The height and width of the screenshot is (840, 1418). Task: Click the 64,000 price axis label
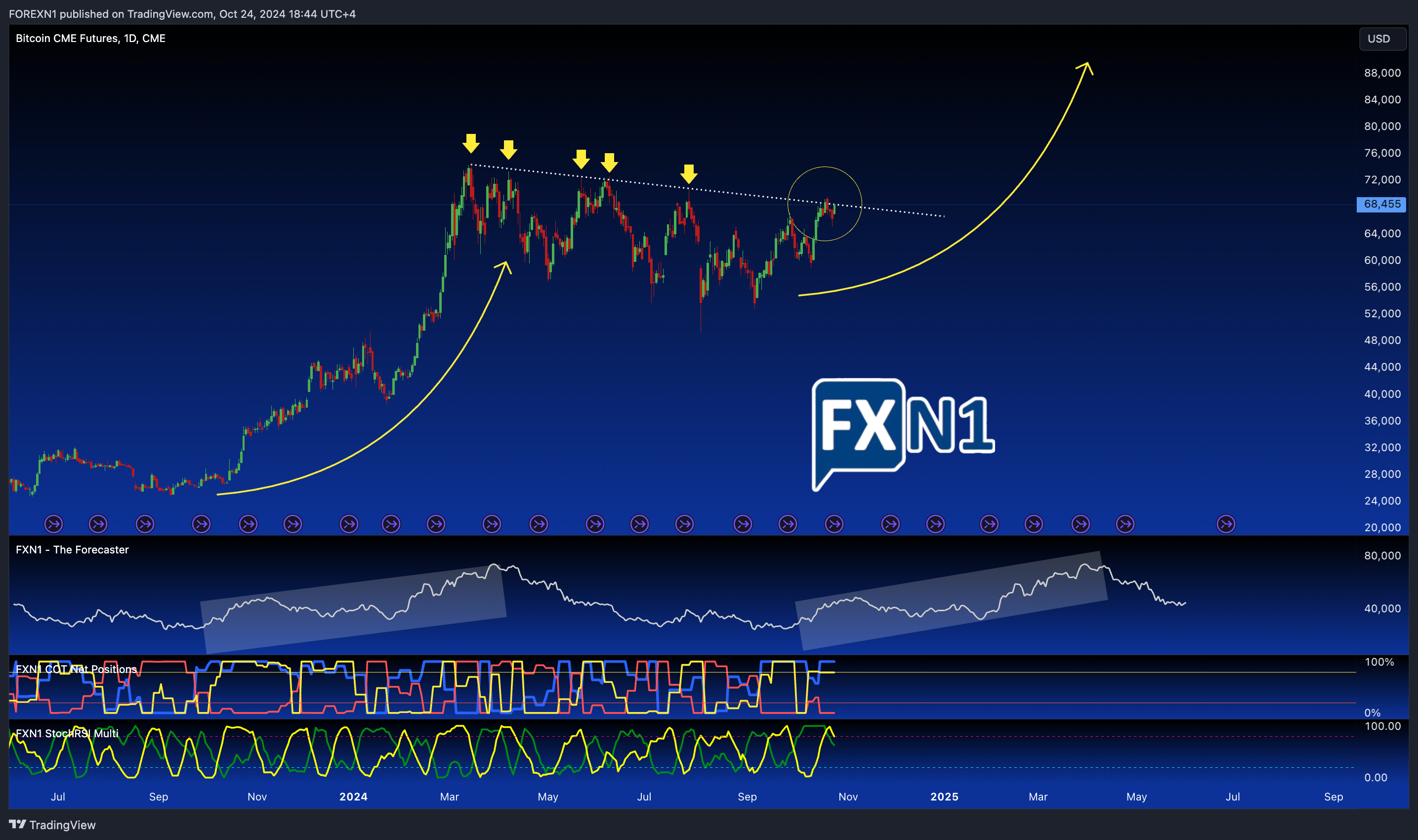(1382, 233)
